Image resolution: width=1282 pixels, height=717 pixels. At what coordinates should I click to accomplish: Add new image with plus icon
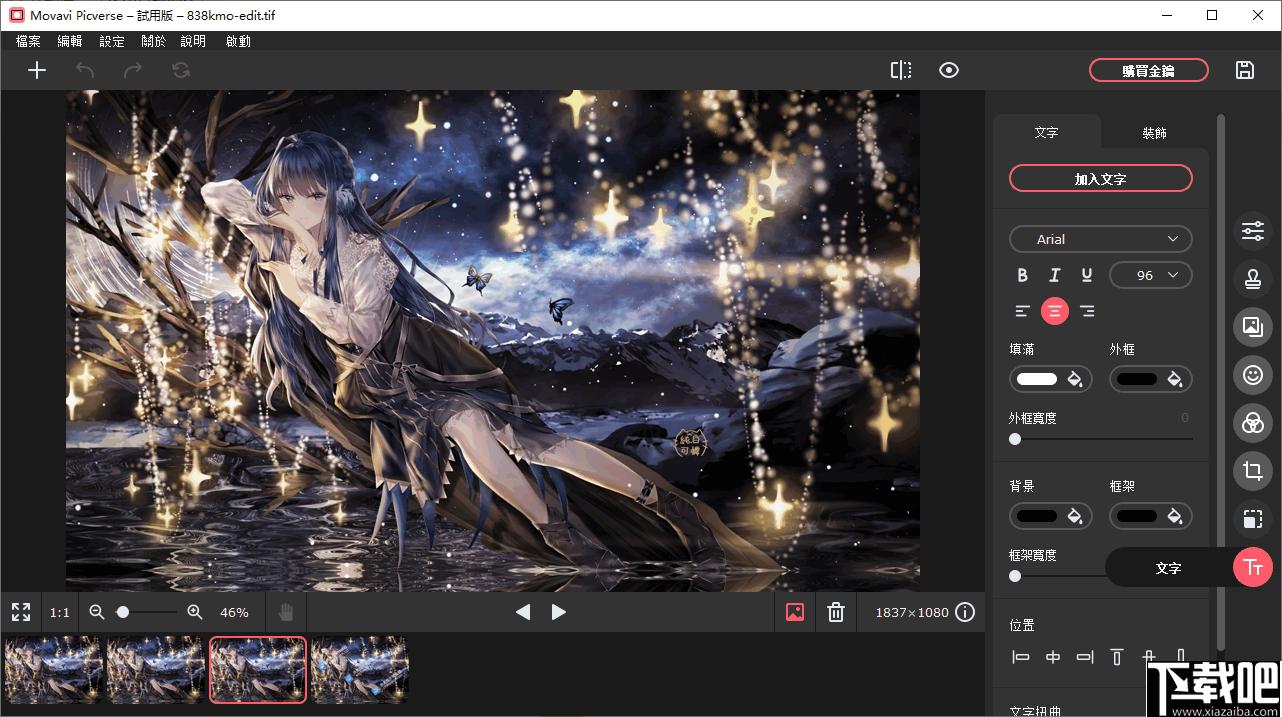tap(37, 70)
